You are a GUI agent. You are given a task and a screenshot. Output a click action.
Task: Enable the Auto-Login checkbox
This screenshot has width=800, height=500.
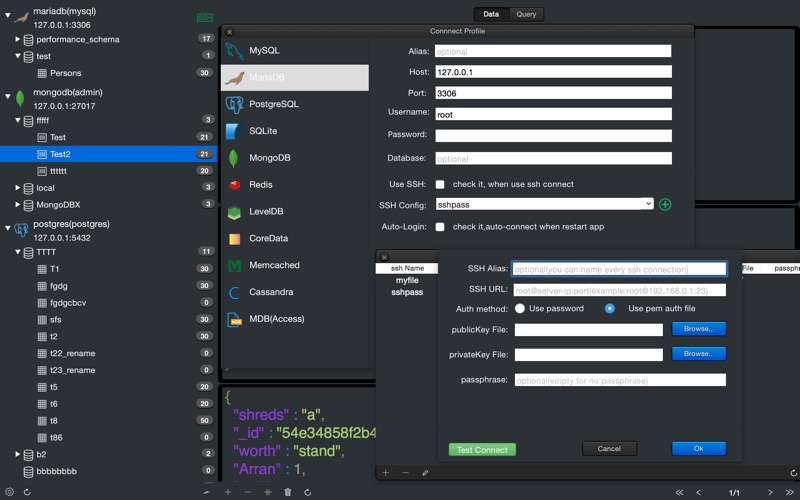click(440, 227)
